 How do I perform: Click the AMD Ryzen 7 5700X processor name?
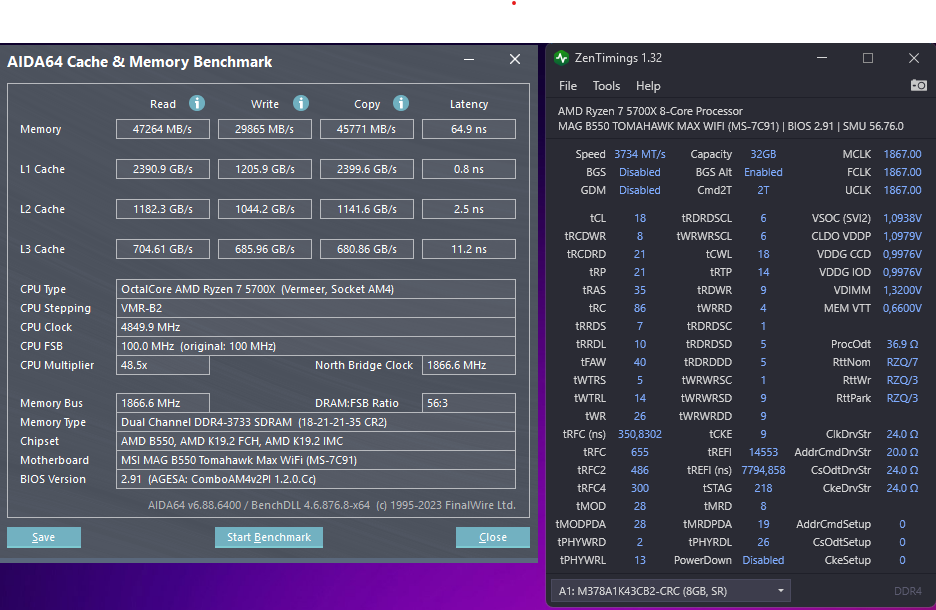click(x=650, y=111)
